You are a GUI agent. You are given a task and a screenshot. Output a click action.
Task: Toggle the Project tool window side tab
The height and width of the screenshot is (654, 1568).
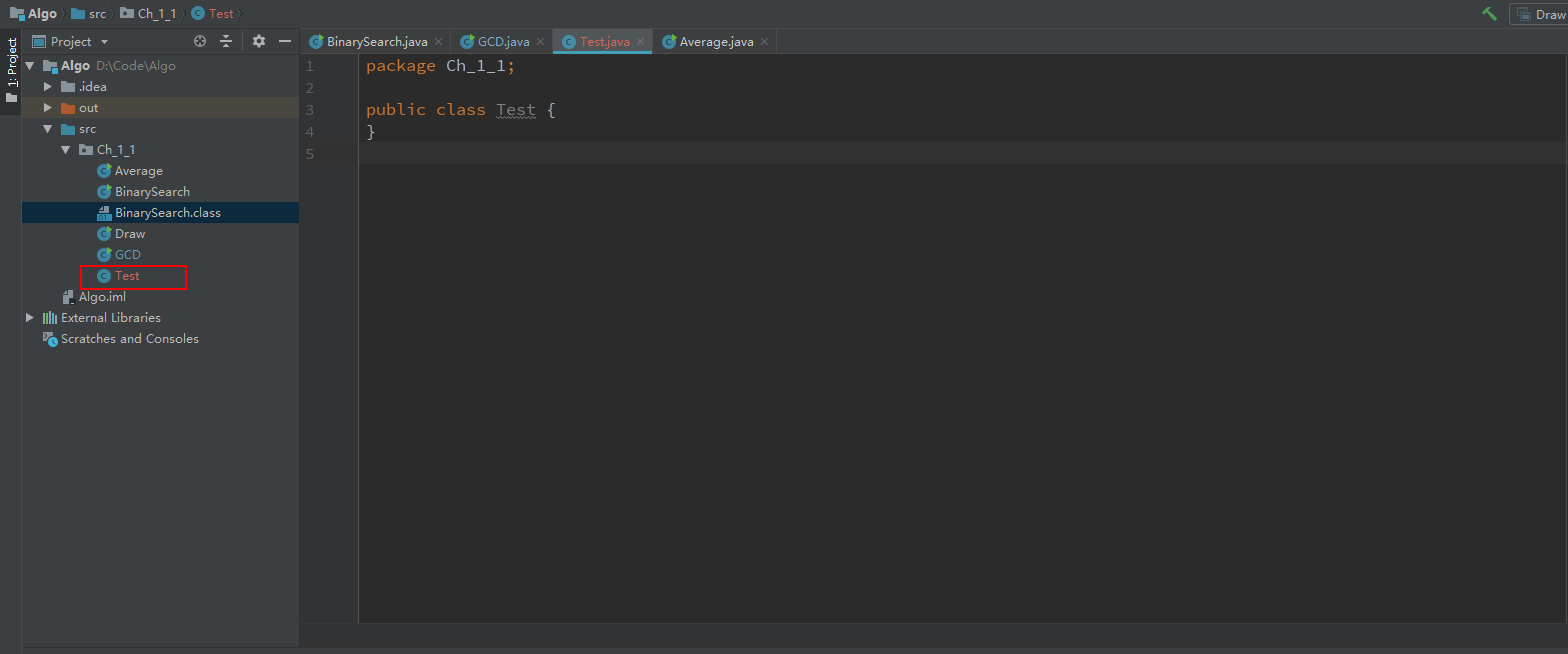click(x=11, y=71)
